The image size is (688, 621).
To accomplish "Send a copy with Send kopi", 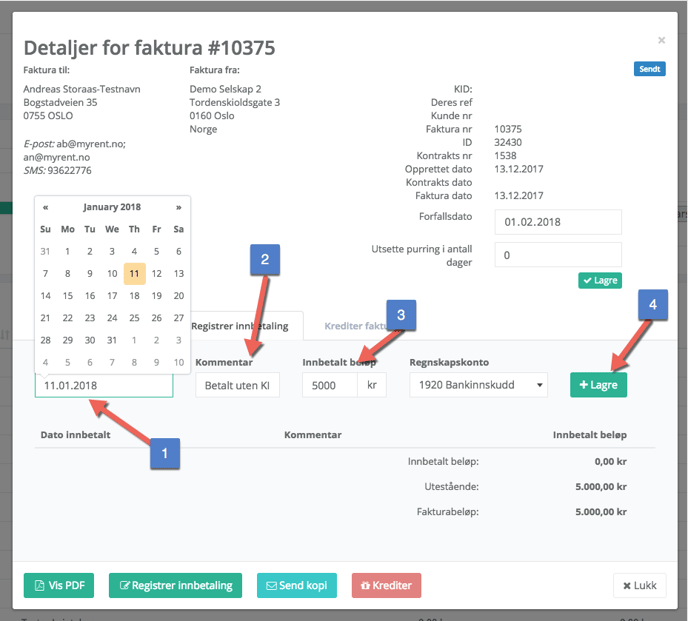I will click(x=297, y=585).
